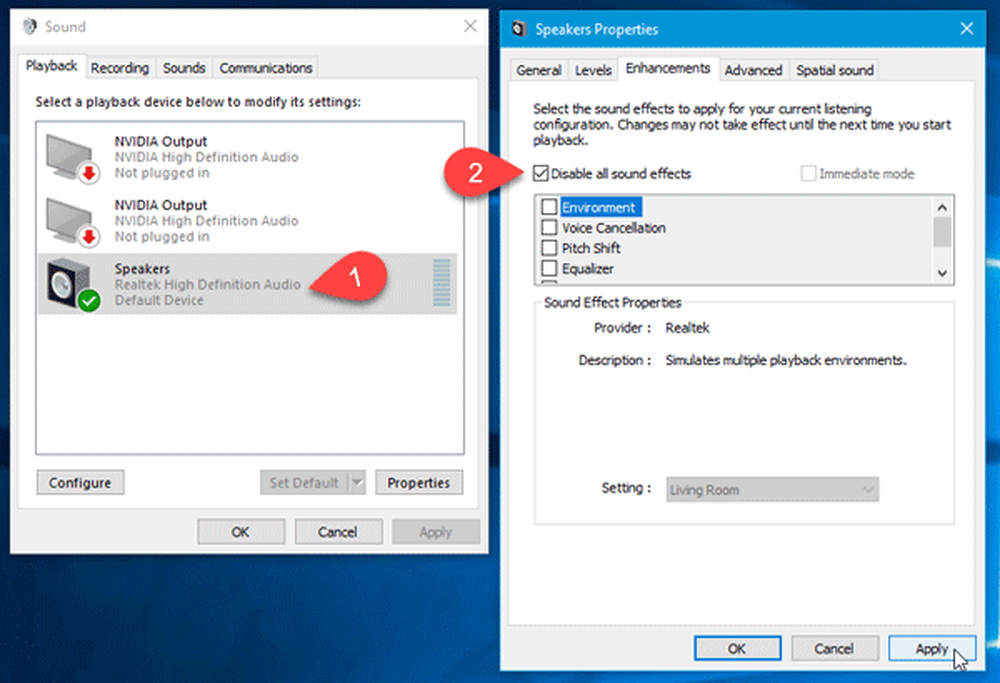Switch to the Levels tab

tap(593, 70)
